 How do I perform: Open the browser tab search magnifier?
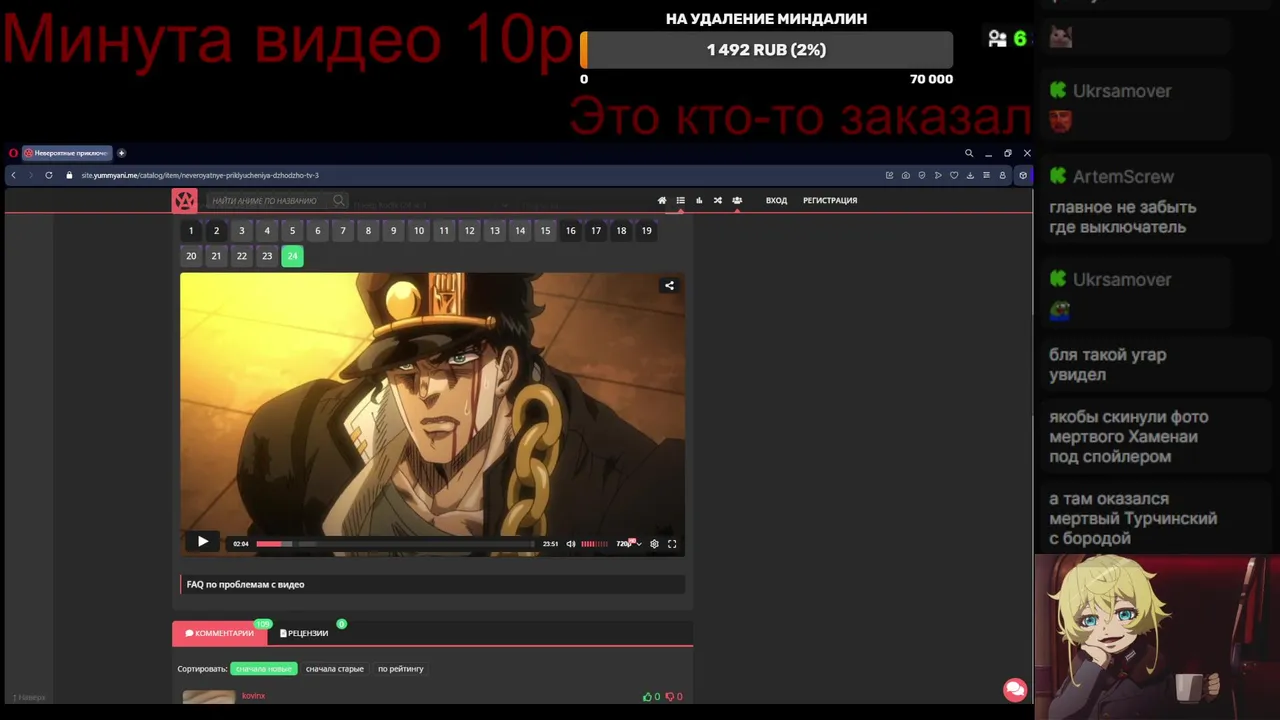pos(968,153)
